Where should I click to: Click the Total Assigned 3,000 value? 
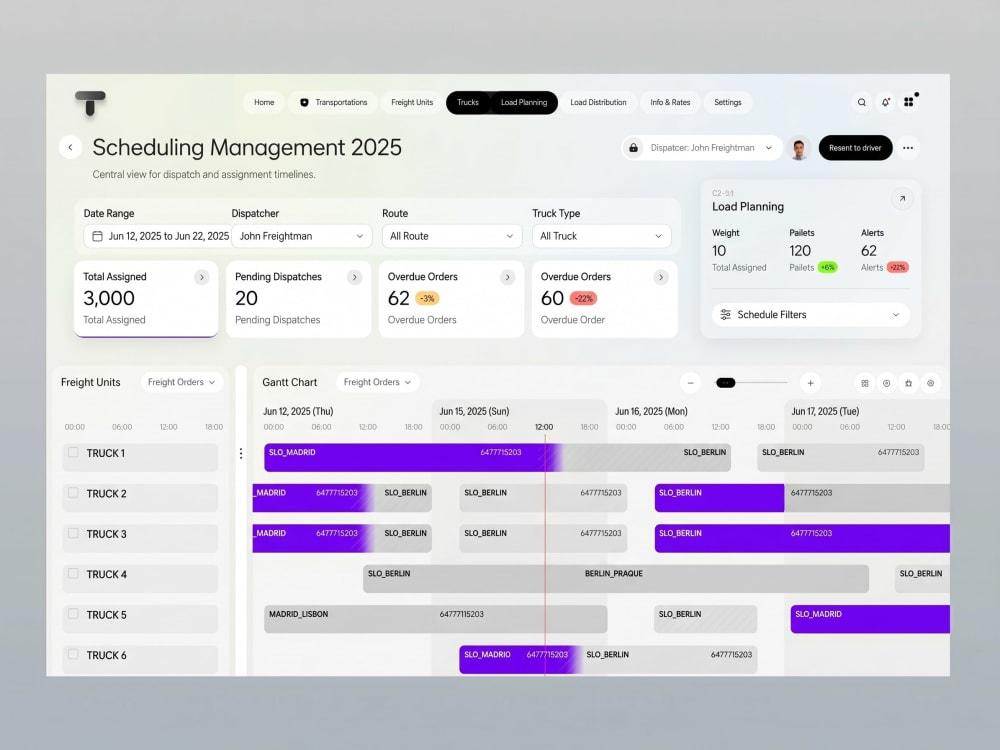[109, 298]
